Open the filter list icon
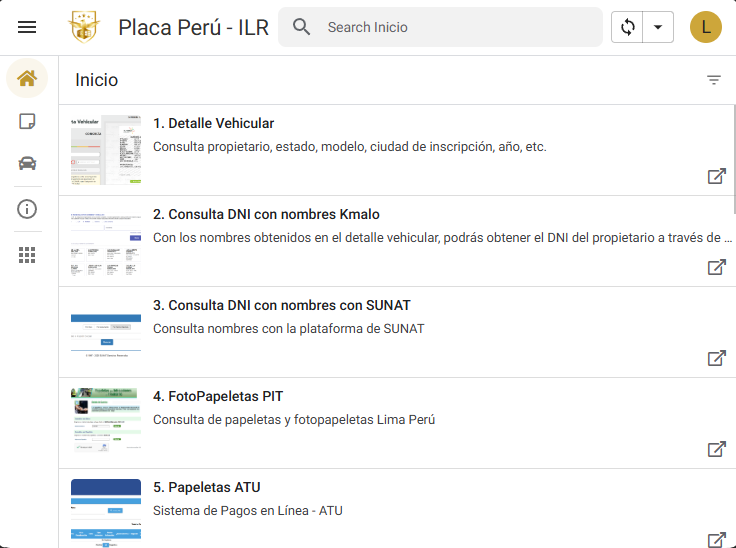Screen dimensions: 736x548 click(x=714, y=80)
